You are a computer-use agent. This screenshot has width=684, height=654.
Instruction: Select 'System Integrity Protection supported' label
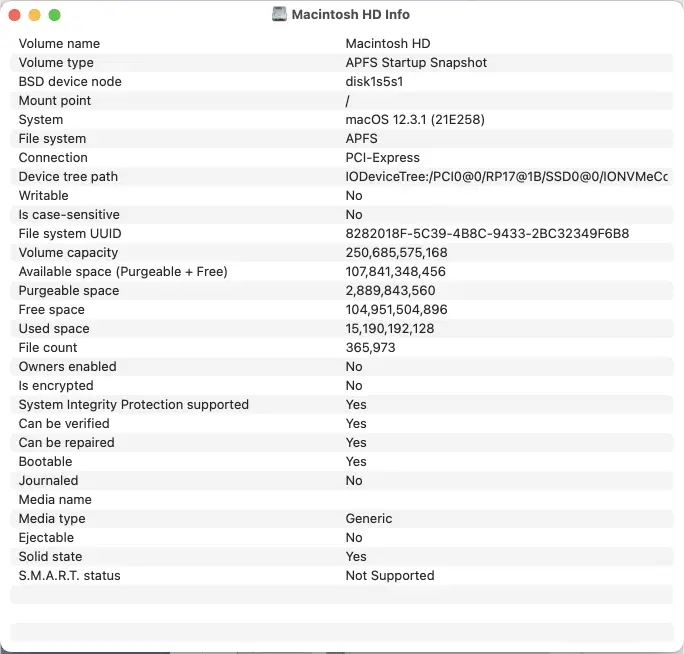[133, 405]
